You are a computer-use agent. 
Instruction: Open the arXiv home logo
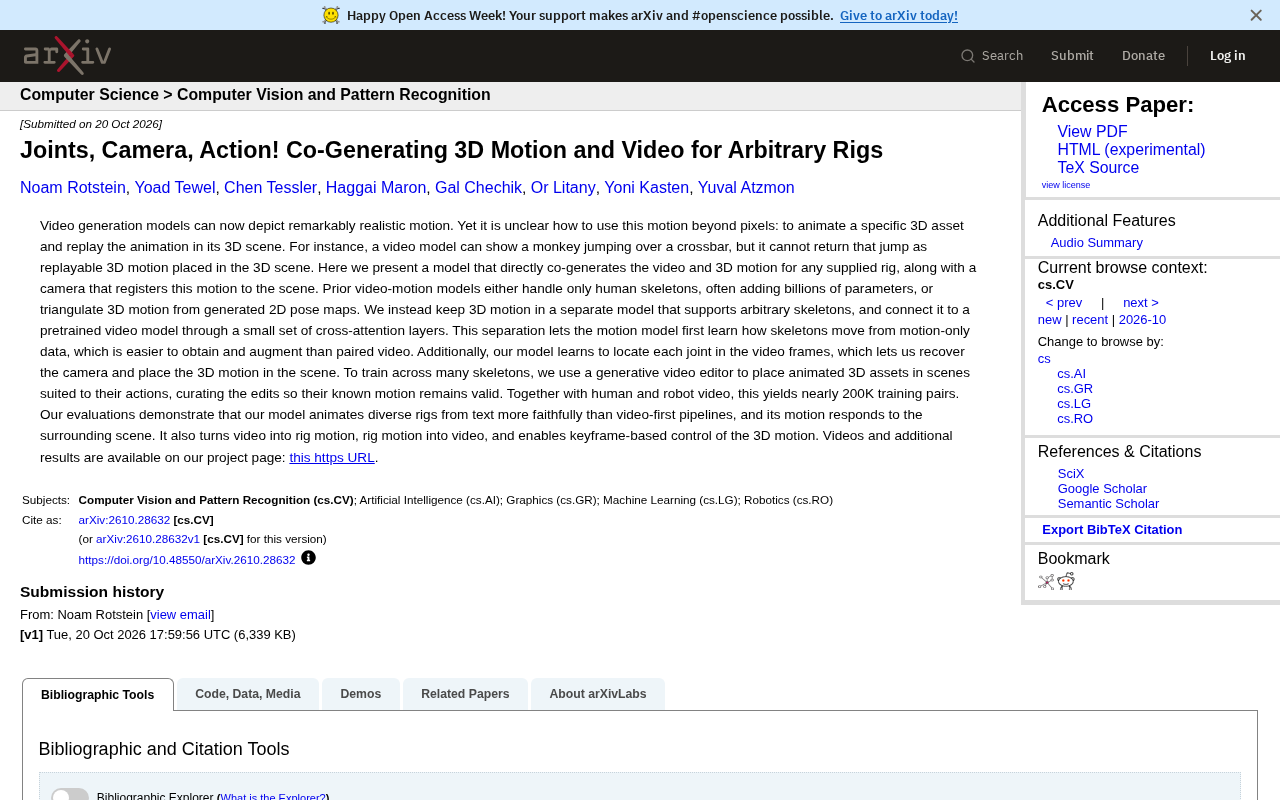[67, 55]
